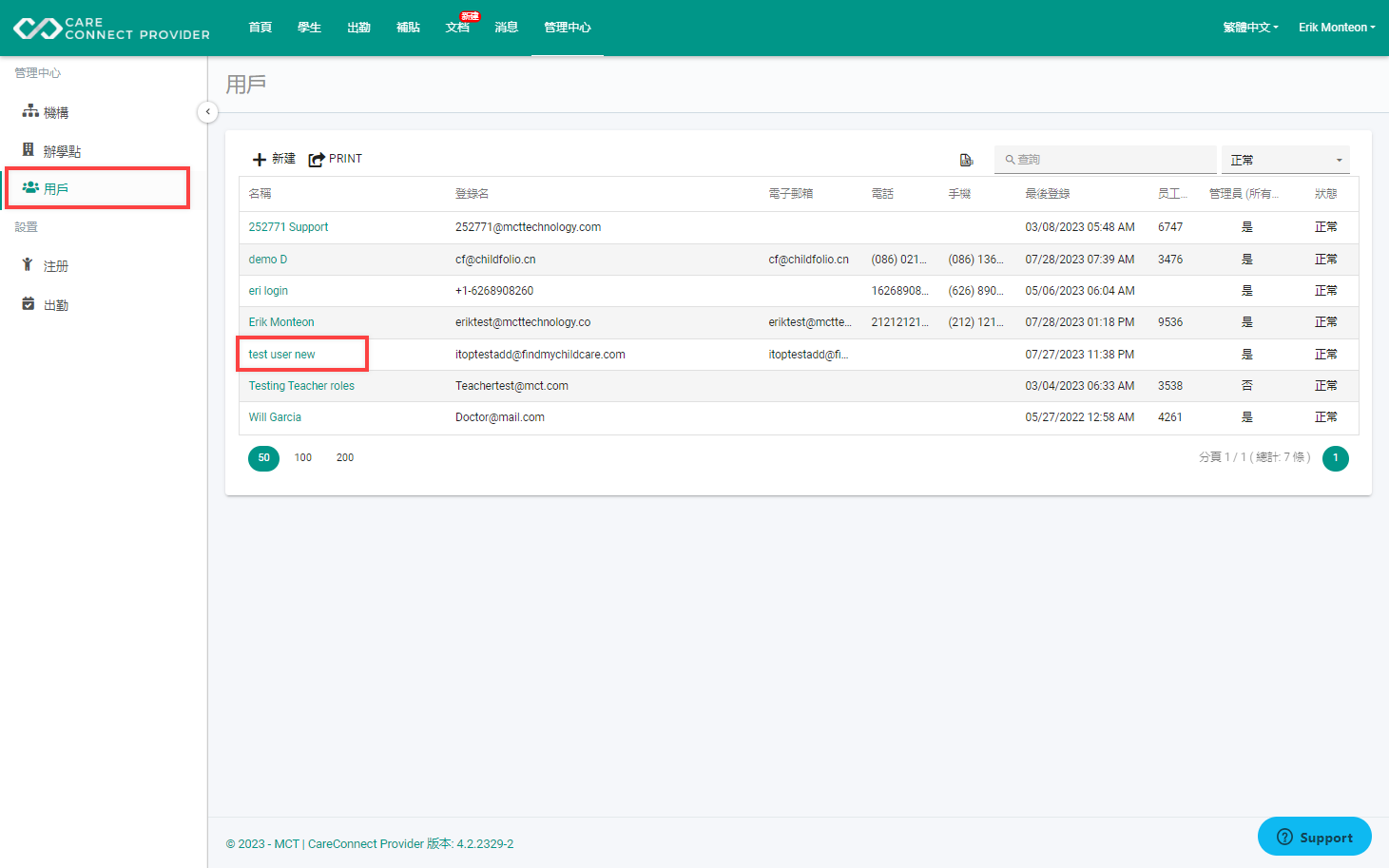Open user test user new
This screenshot has width=1389, height=868.
tap(281, 355)
